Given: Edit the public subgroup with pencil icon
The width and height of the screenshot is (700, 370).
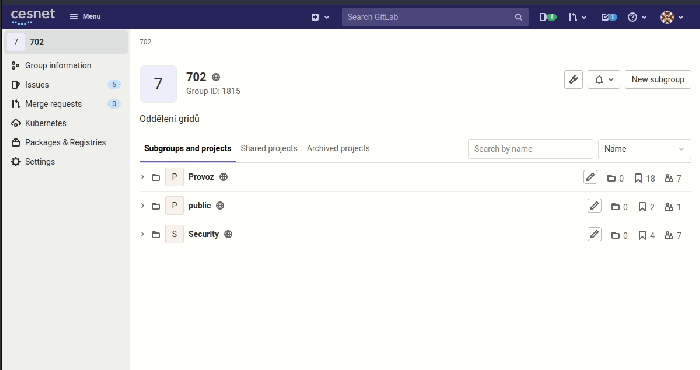Looking at the screenshot, I should [x=595, y=206].
